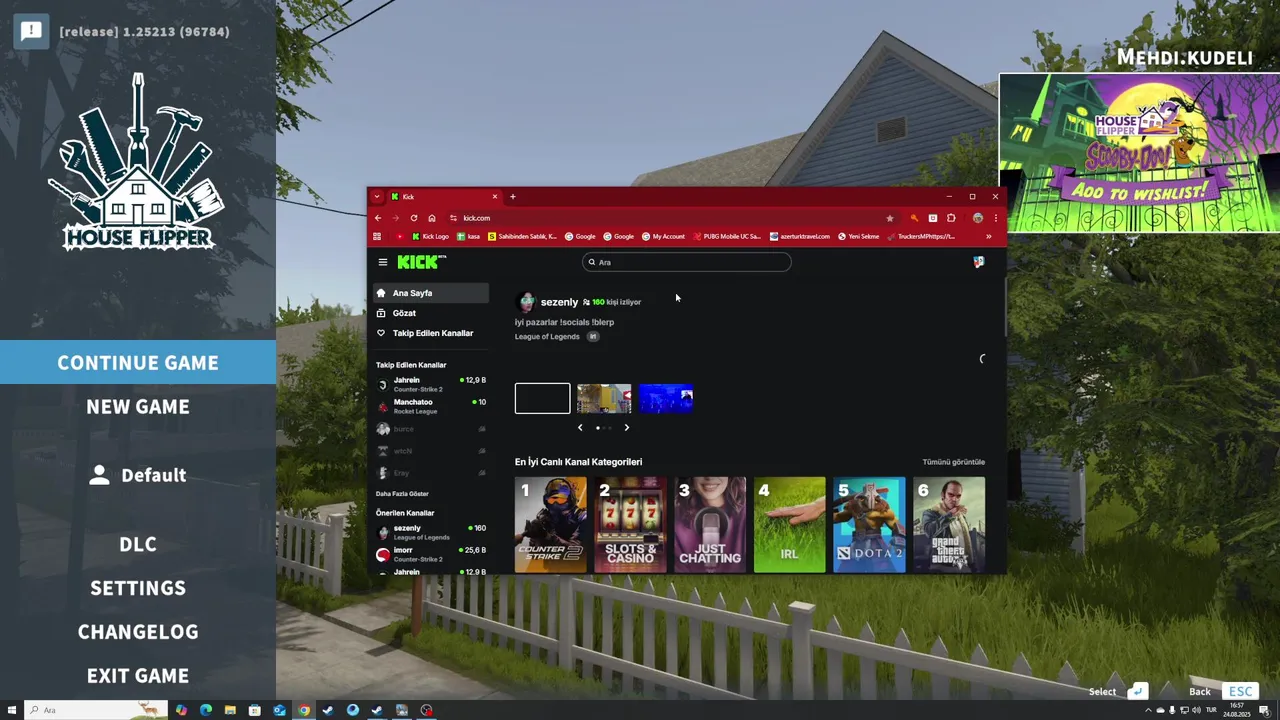Open Chrome three-dot menu
Screen dimensions: 1280x720
click(995, 218)
